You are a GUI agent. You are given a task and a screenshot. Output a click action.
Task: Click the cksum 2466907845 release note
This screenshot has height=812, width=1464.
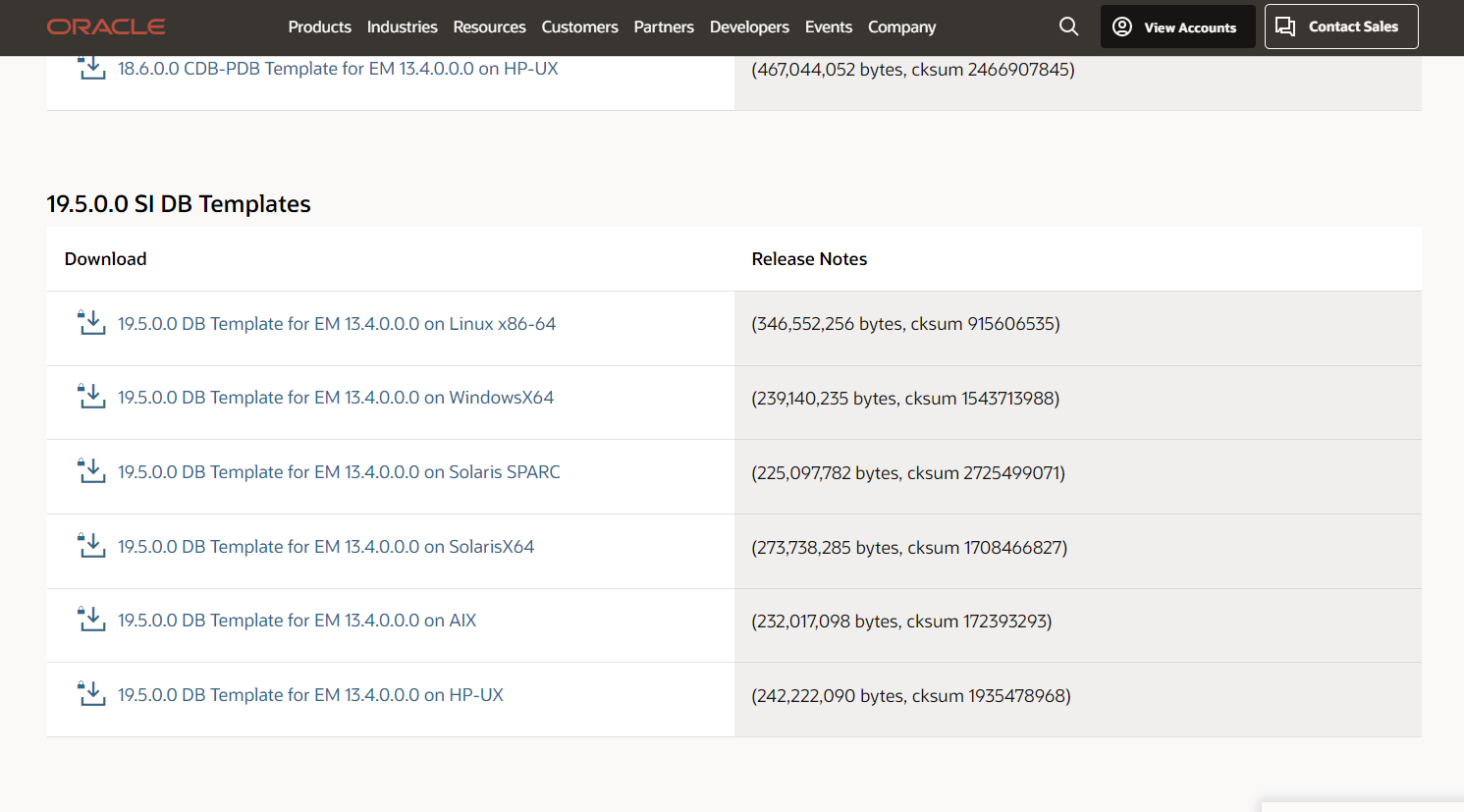(913, 70)
